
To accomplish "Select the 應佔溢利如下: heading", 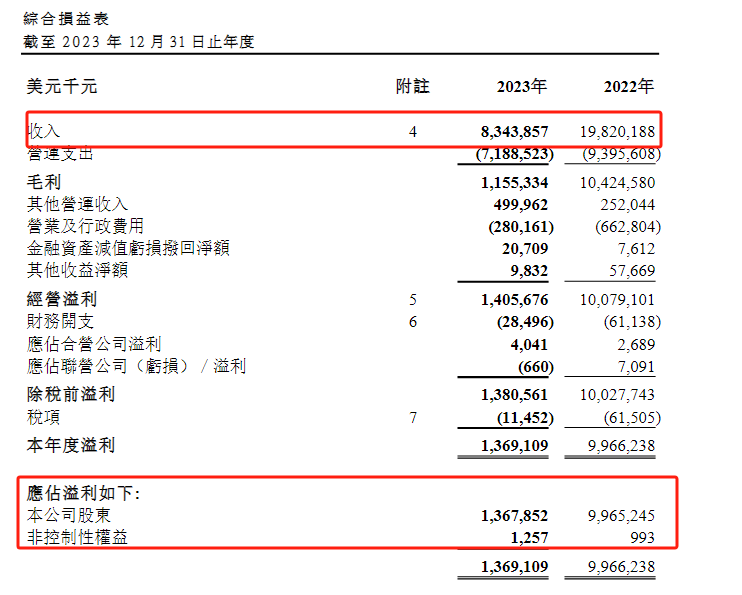I will click(83, 493).
